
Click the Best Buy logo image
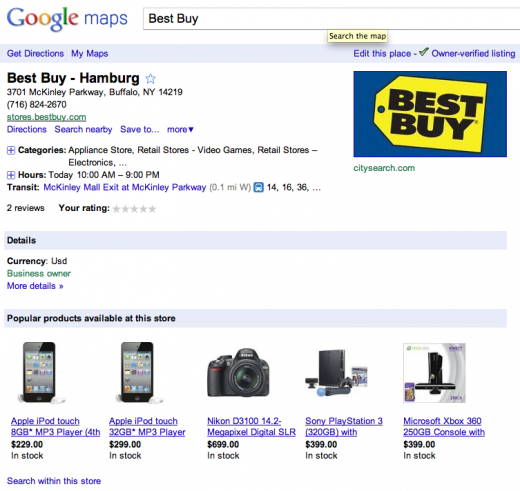430,114
